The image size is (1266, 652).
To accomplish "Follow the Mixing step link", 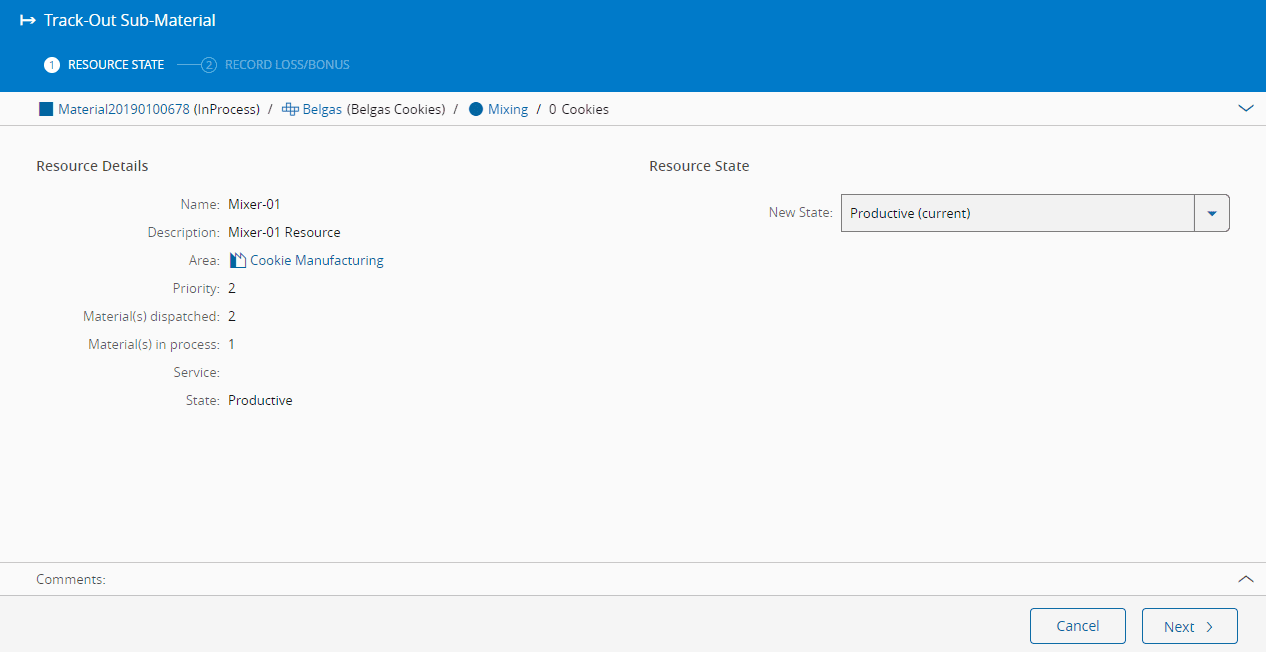I will [507, 109].
